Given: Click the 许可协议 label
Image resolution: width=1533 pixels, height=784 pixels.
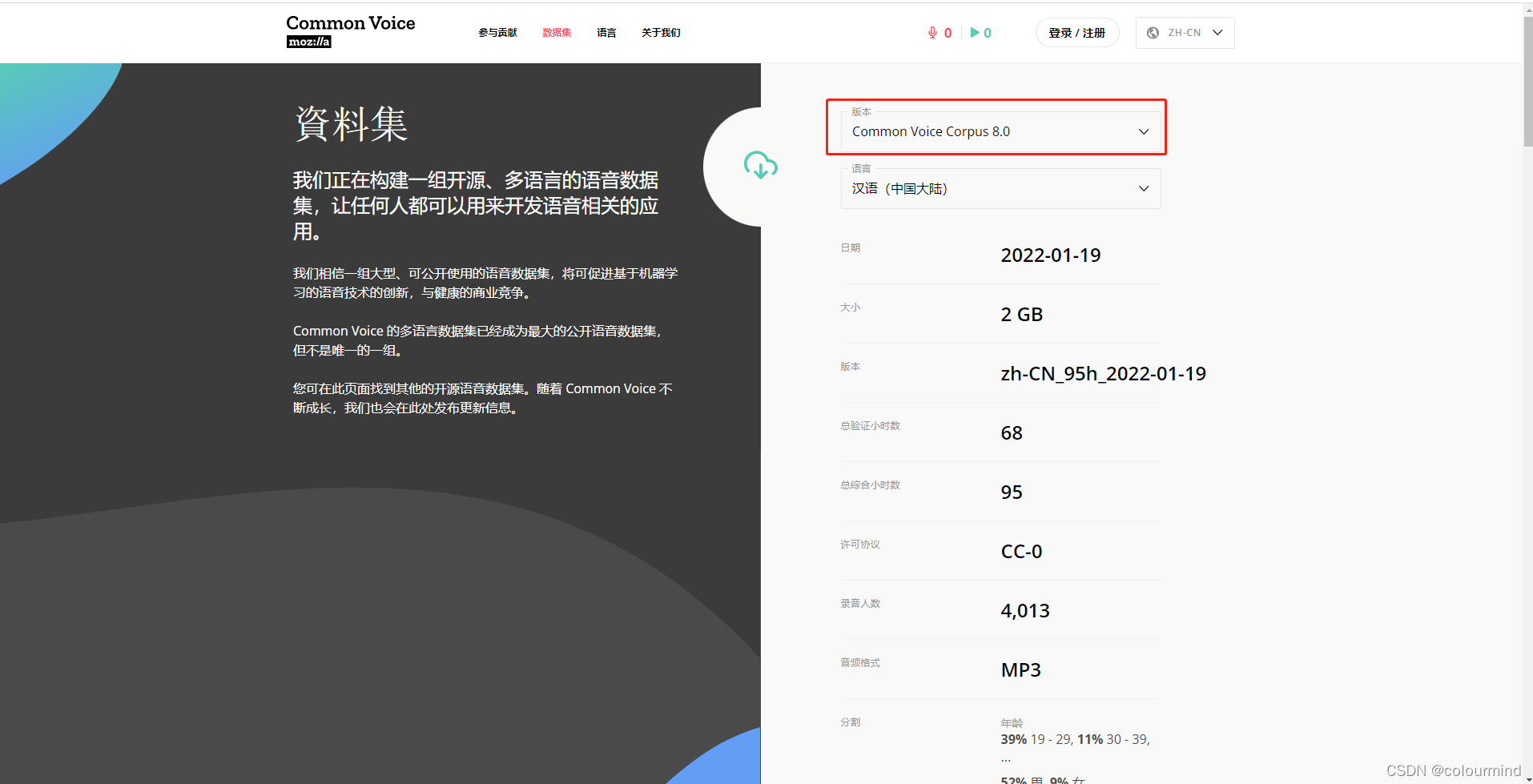Looking at the screenshot, I should pos(860,545).
